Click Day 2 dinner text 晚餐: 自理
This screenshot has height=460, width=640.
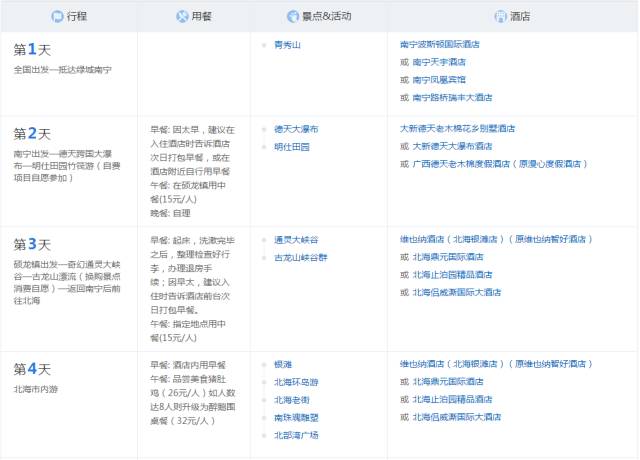[170, 213]
